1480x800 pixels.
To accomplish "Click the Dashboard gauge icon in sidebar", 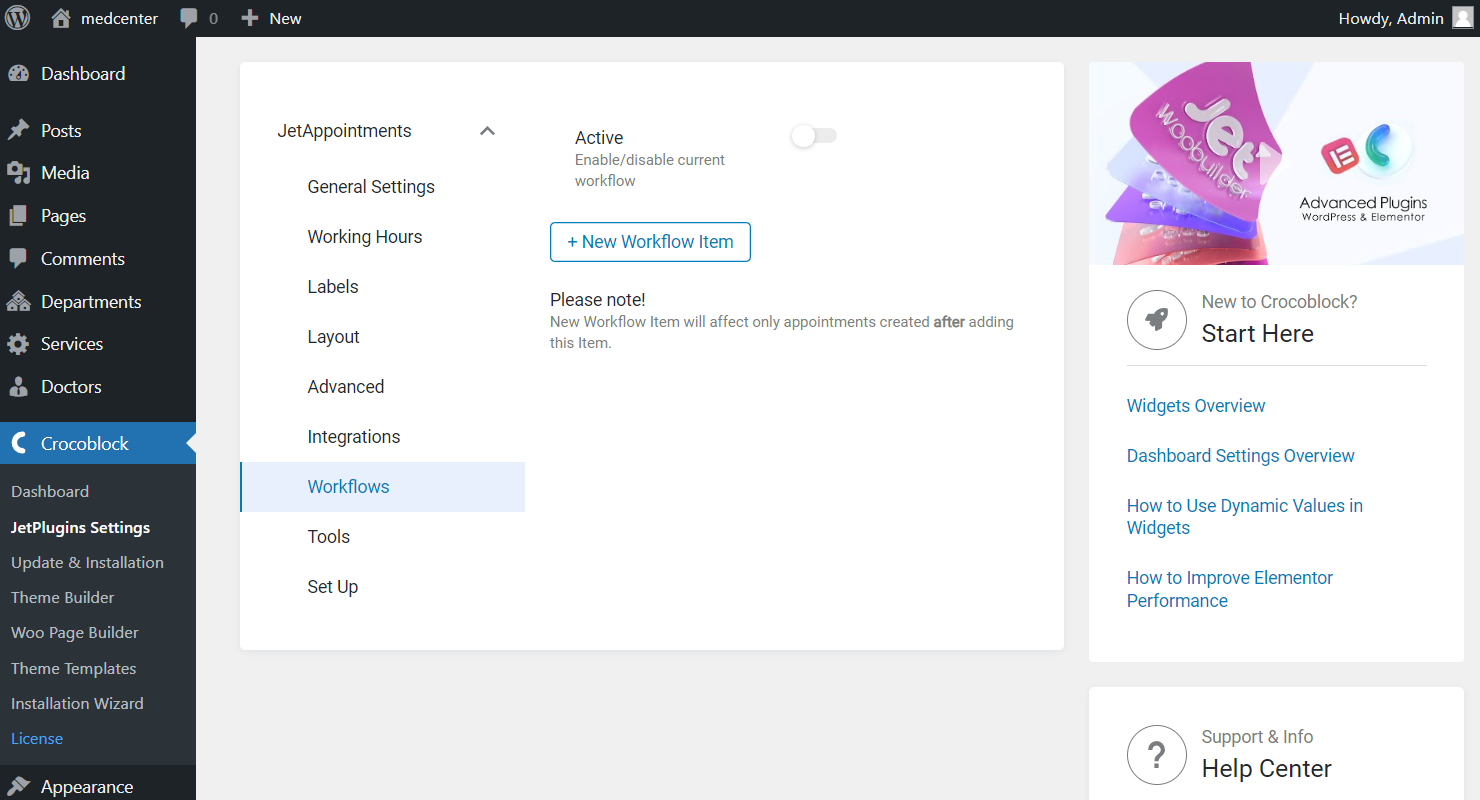I will [18, 74].
